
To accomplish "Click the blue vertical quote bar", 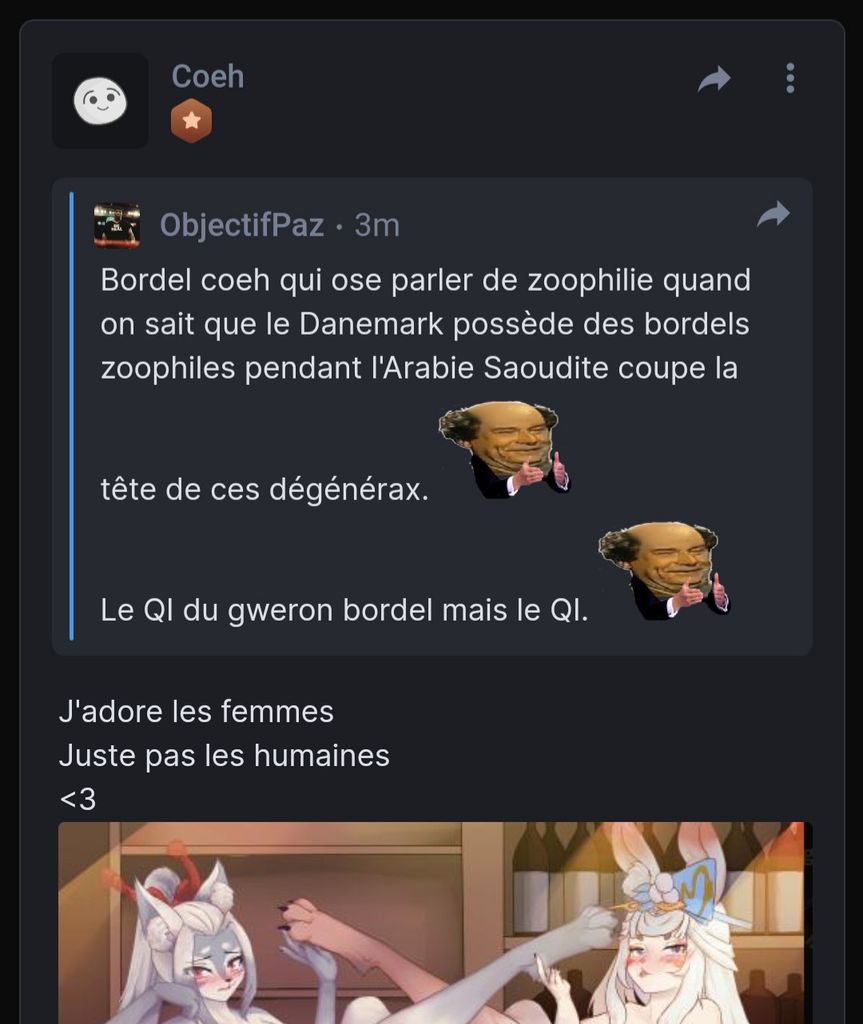I will [x=71, y=416].
